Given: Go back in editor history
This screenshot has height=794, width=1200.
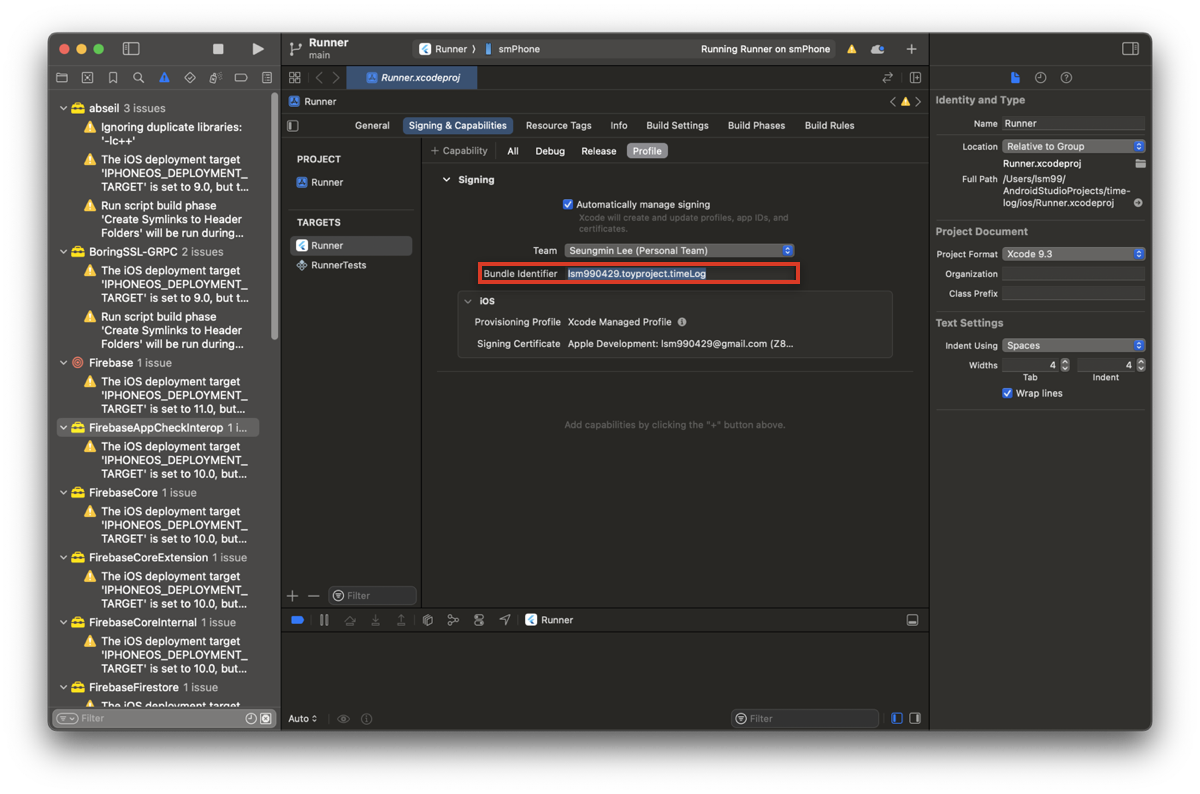Looking at the screenshot, I should [319, 78].
